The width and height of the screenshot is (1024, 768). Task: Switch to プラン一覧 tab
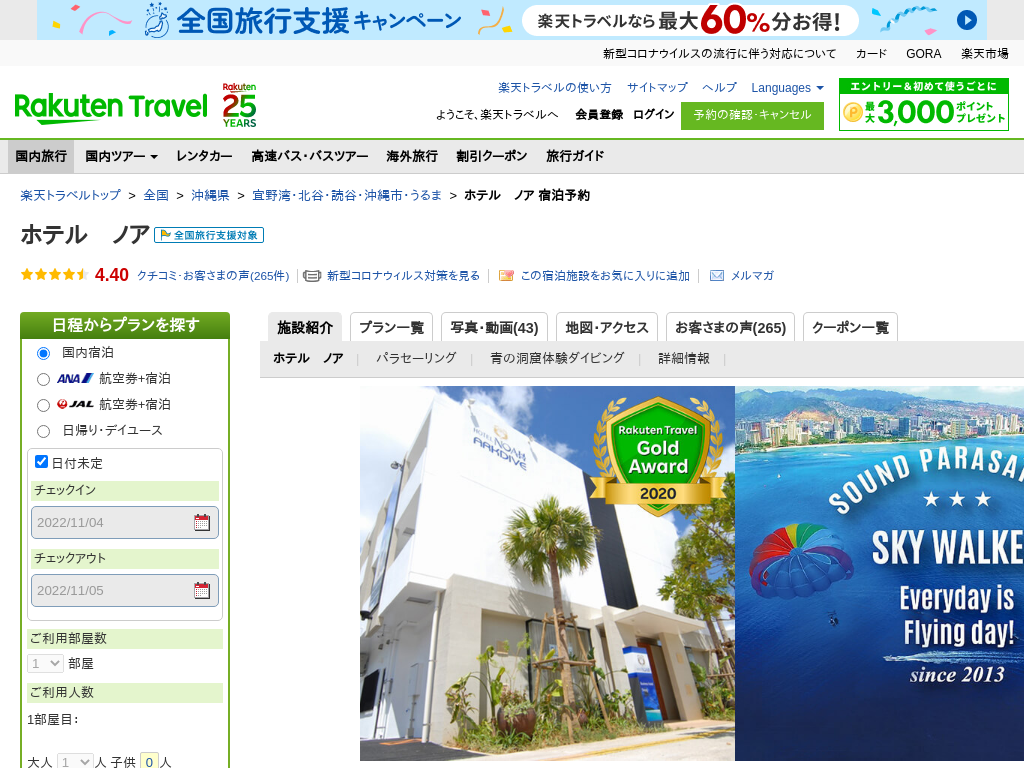click(391, 327)
